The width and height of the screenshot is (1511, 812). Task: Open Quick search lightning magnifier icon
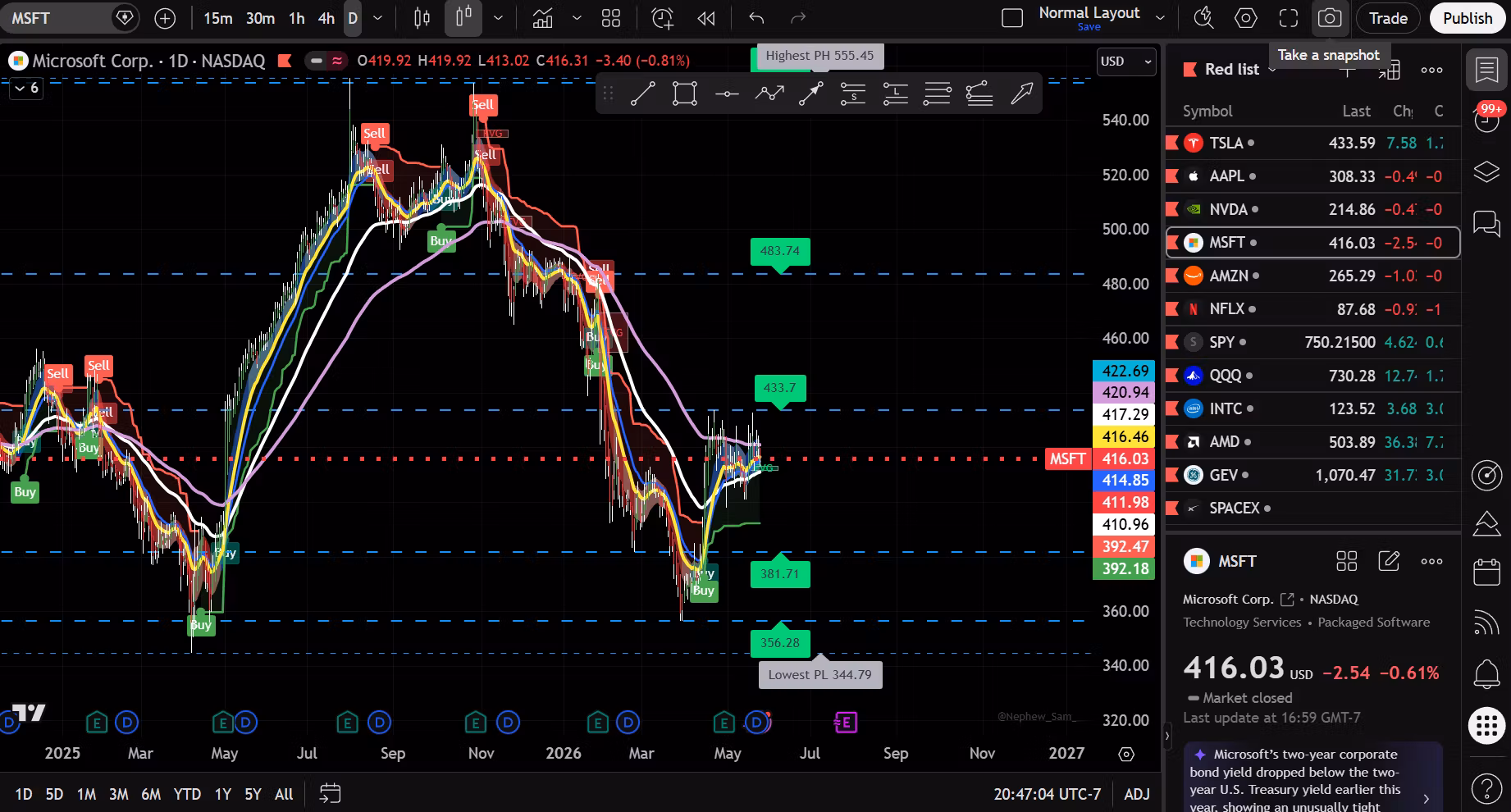point(1203,18)
